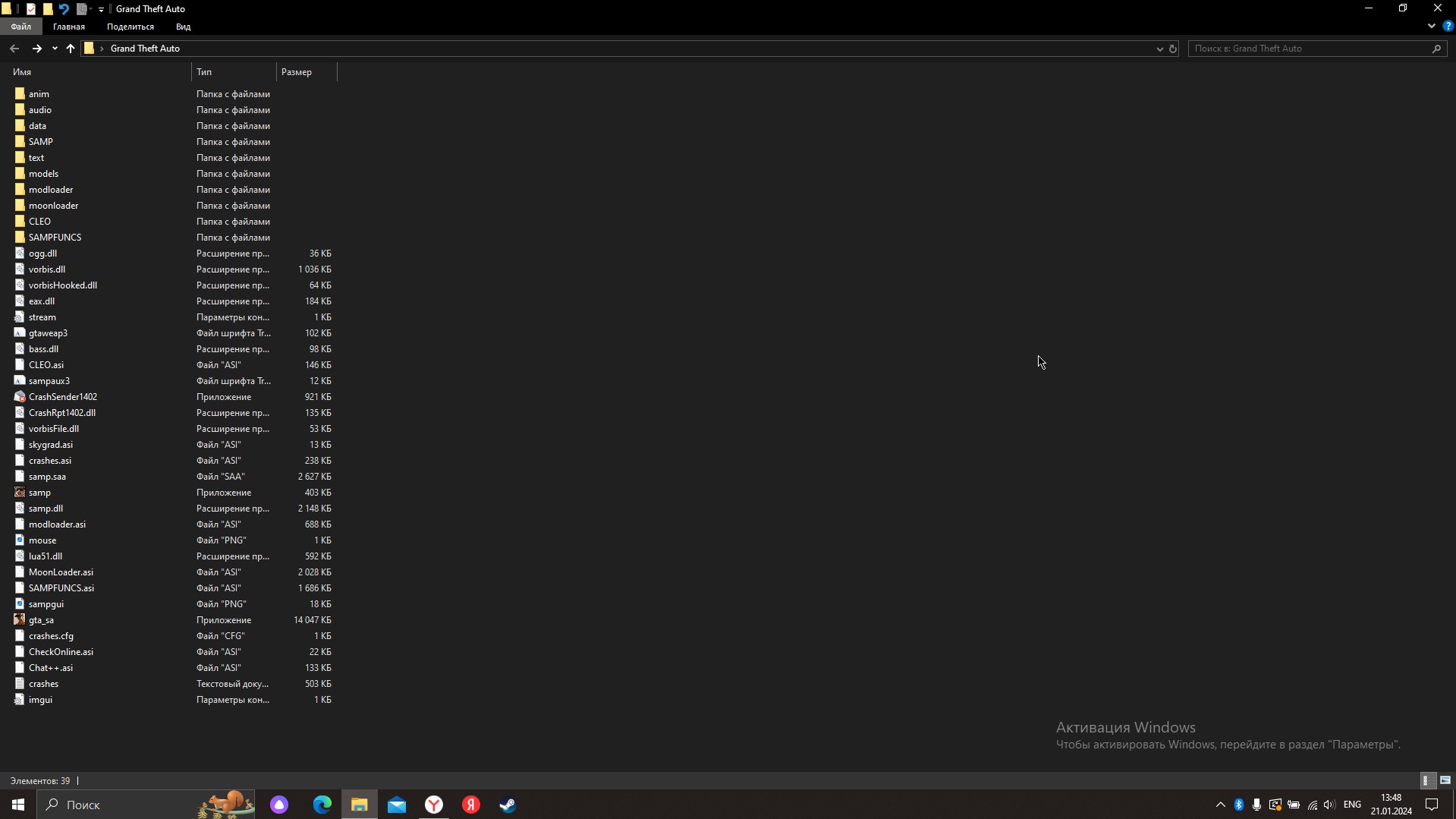Sort files by Размер column header
The height and width of the screenshot is (819, 1456).
click(x=297, y=72)
